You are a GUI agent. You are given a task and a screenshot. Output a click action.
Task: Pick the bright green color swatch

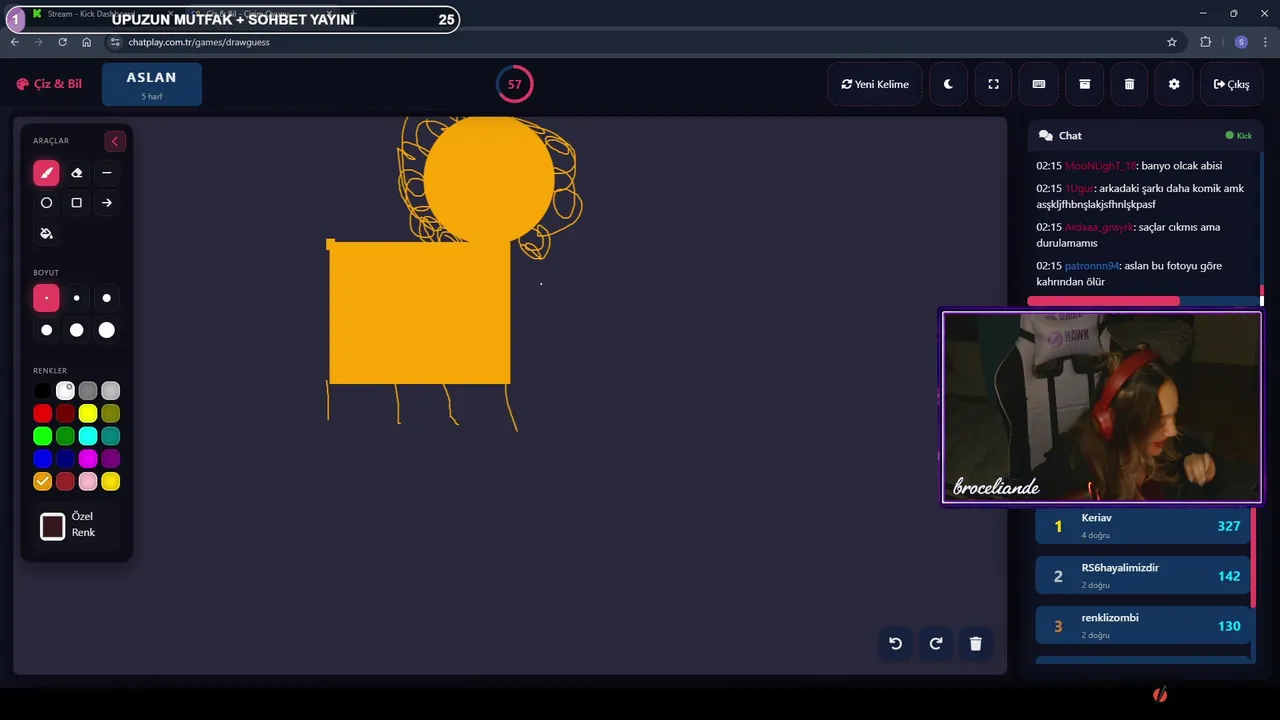42,436
